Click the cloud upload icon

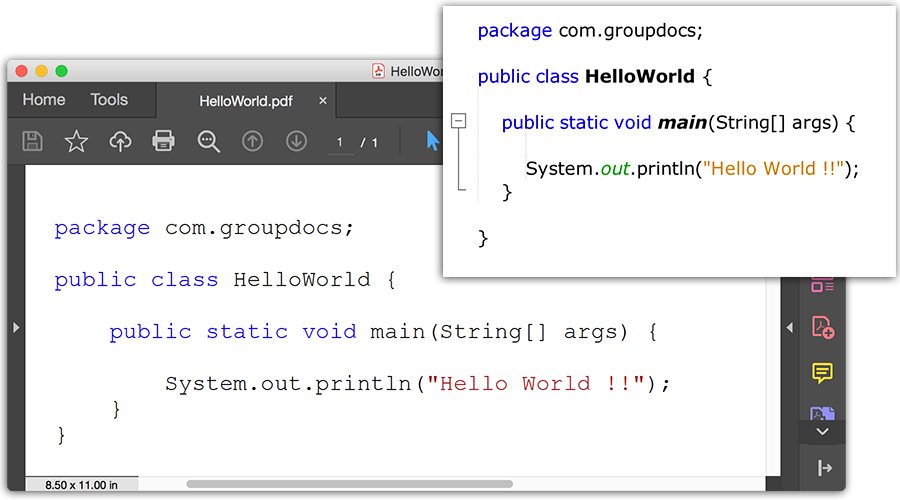120,141
